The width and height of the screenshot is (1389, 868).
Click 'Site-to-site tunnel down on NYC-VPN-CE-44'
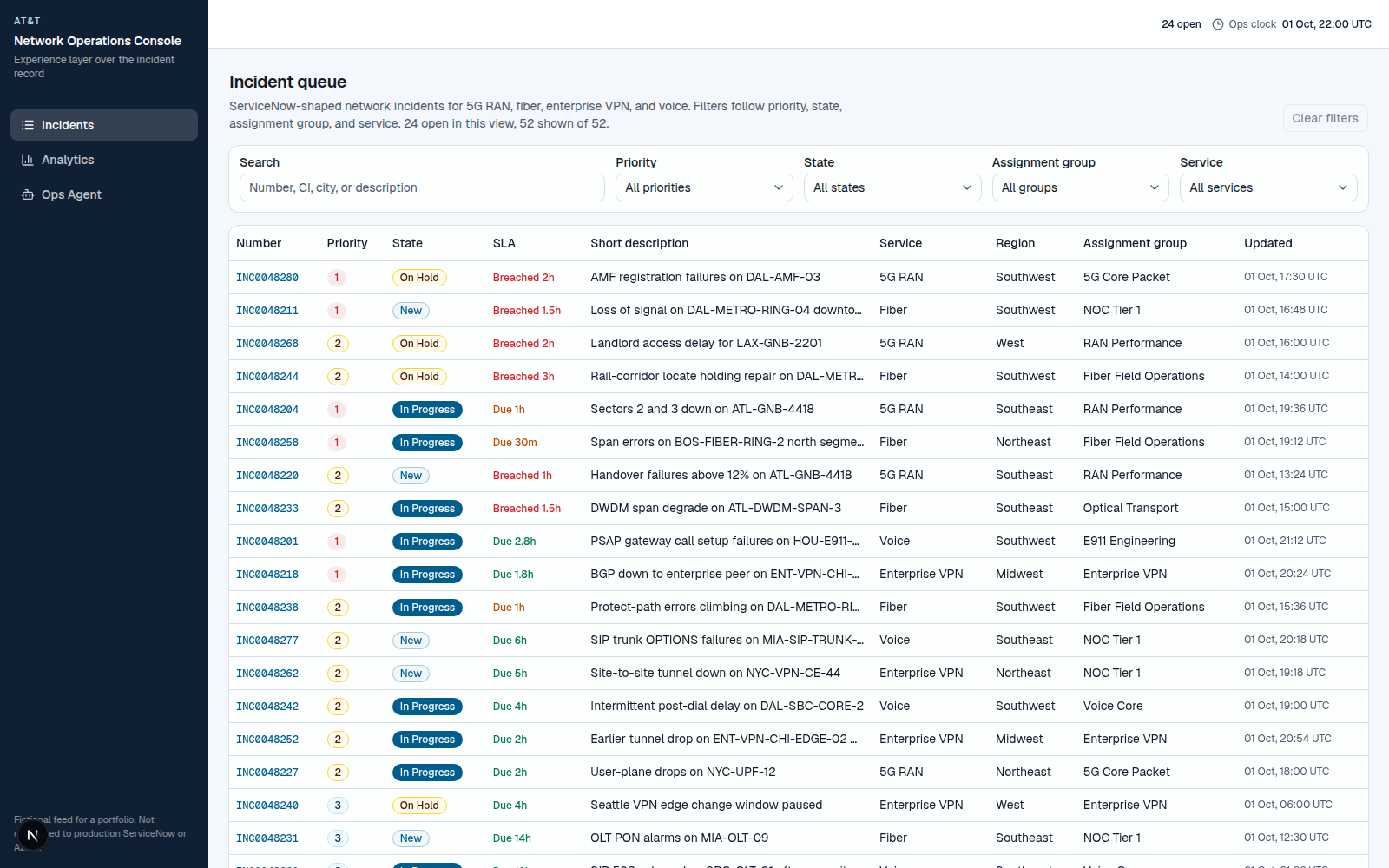click(x=715, y=673)
